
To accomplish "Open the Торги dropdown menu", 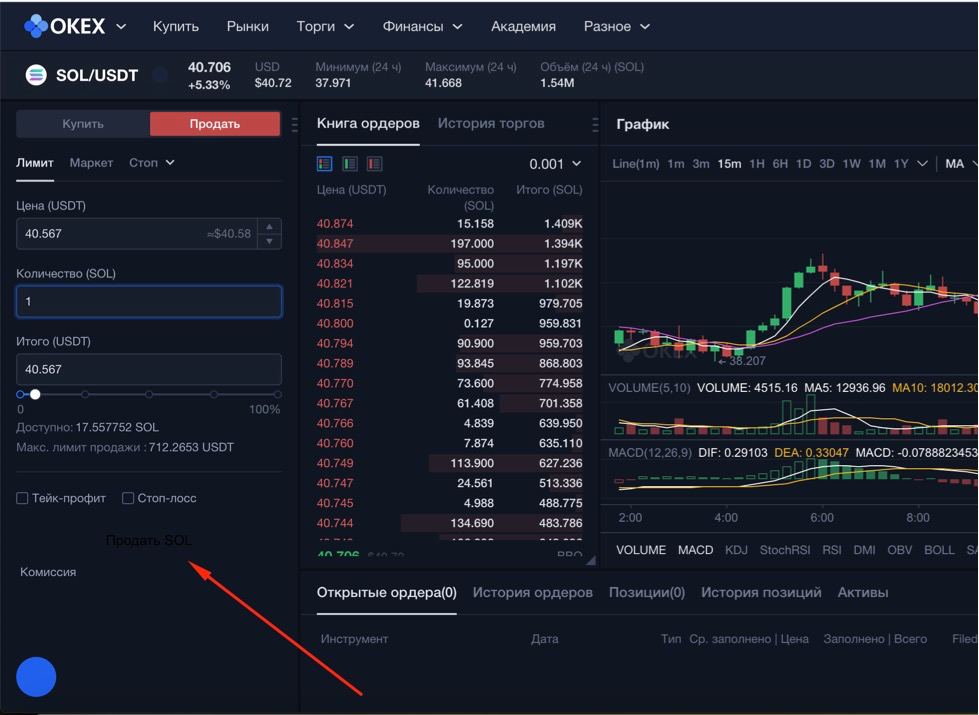I will 325,26.
